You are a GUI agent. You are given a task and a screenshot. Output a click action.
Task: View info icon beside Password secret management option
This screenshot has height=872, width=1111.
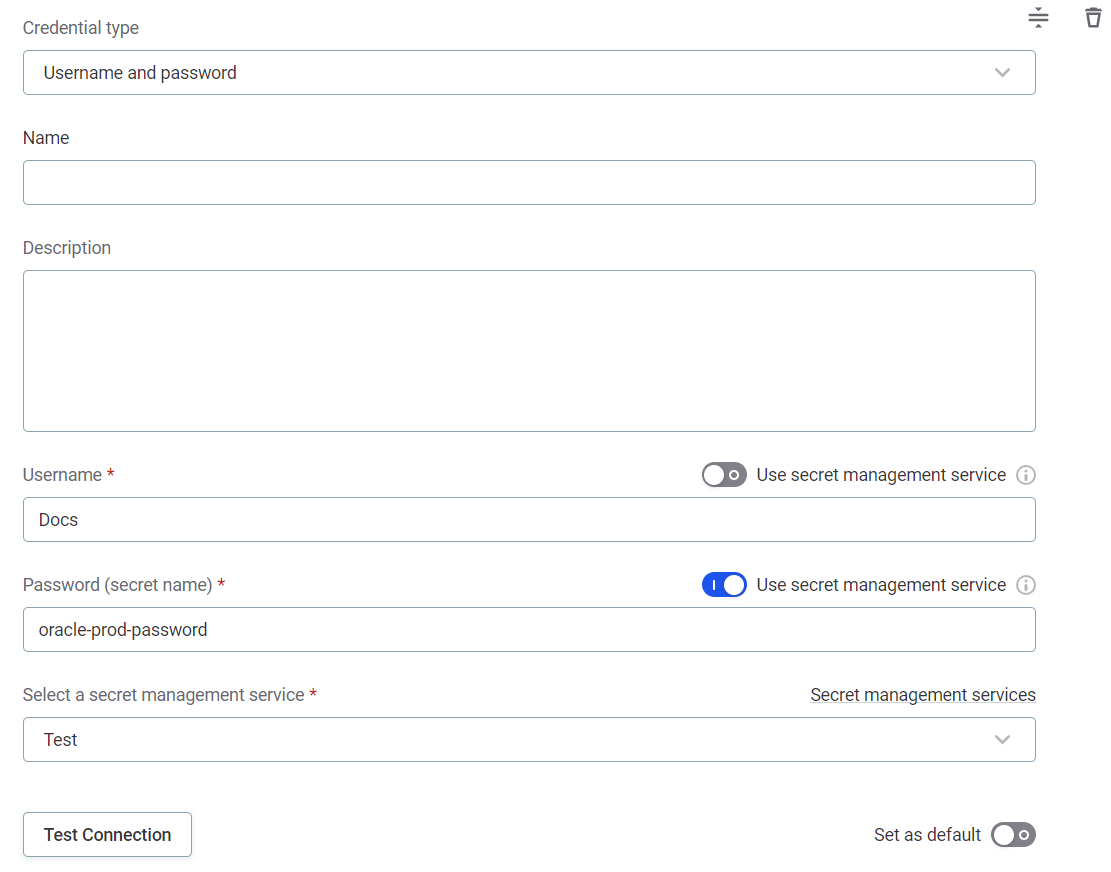click(1025, 585)
